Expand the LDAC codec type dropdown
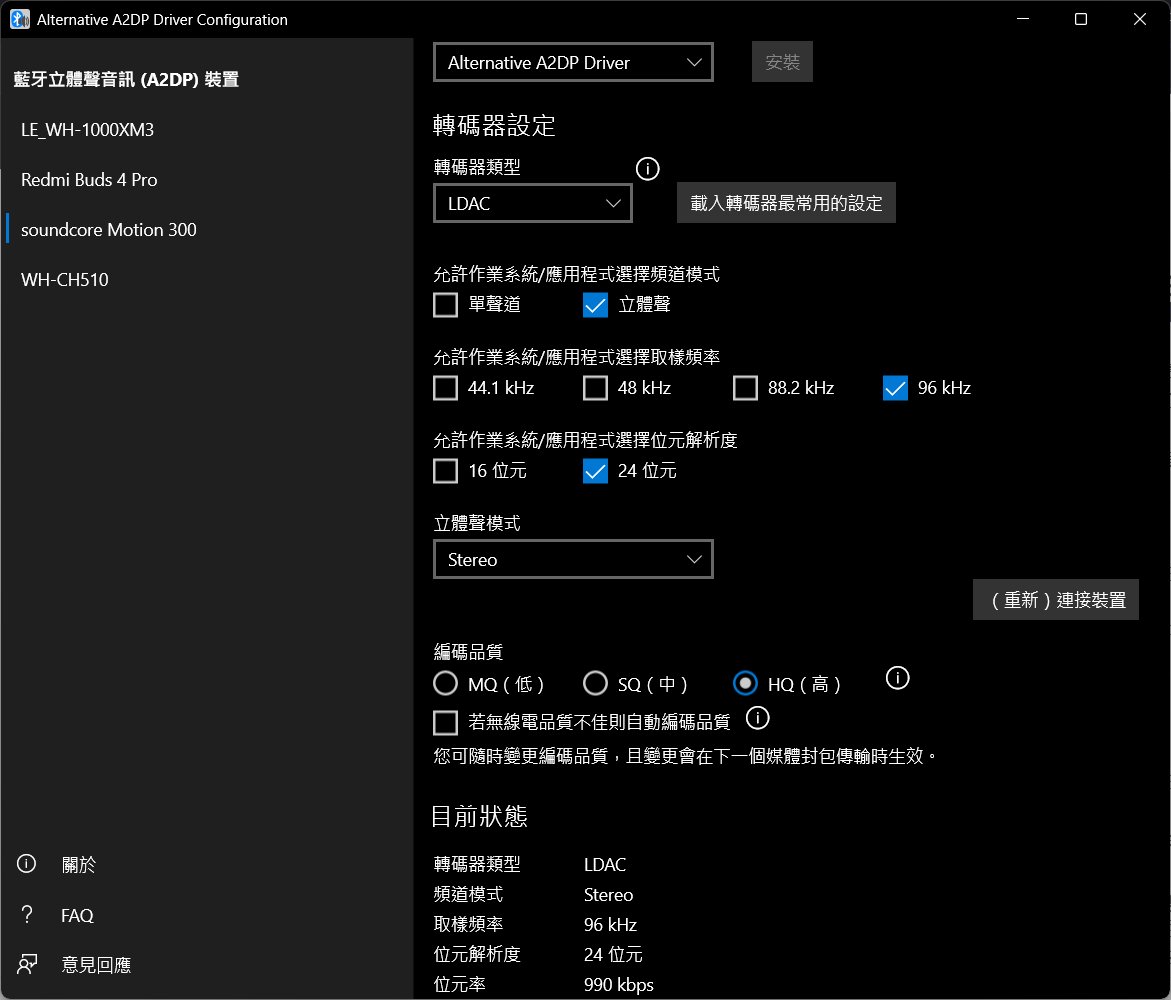Image resolution: width=1171 pixels, height=1000 pixels. 533,203
